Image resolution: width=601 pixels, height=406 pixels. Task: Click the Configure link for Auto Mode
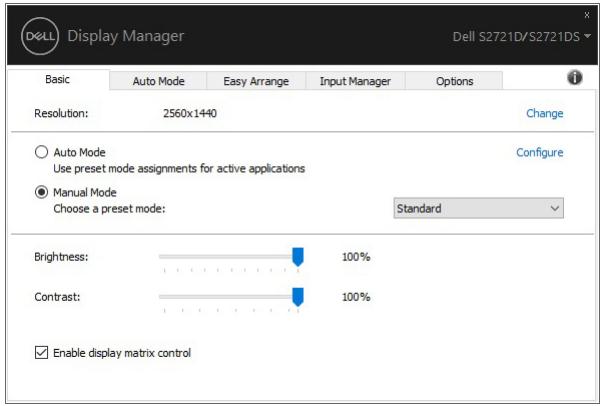(540, 152)
